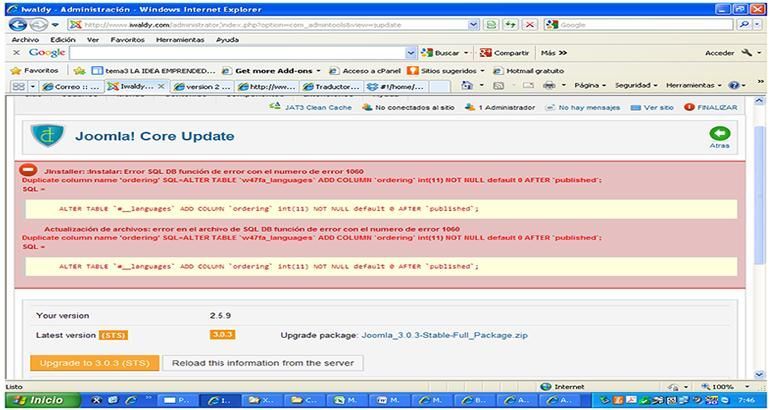Click the Compartir button on Google toolbar
This screenshot has width=770, height=410.
point(505,53)
